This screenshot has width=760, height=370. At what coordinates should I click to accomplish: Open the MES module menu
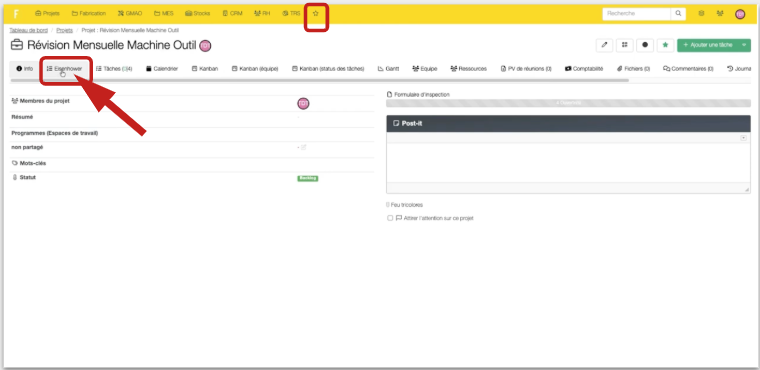163,14
